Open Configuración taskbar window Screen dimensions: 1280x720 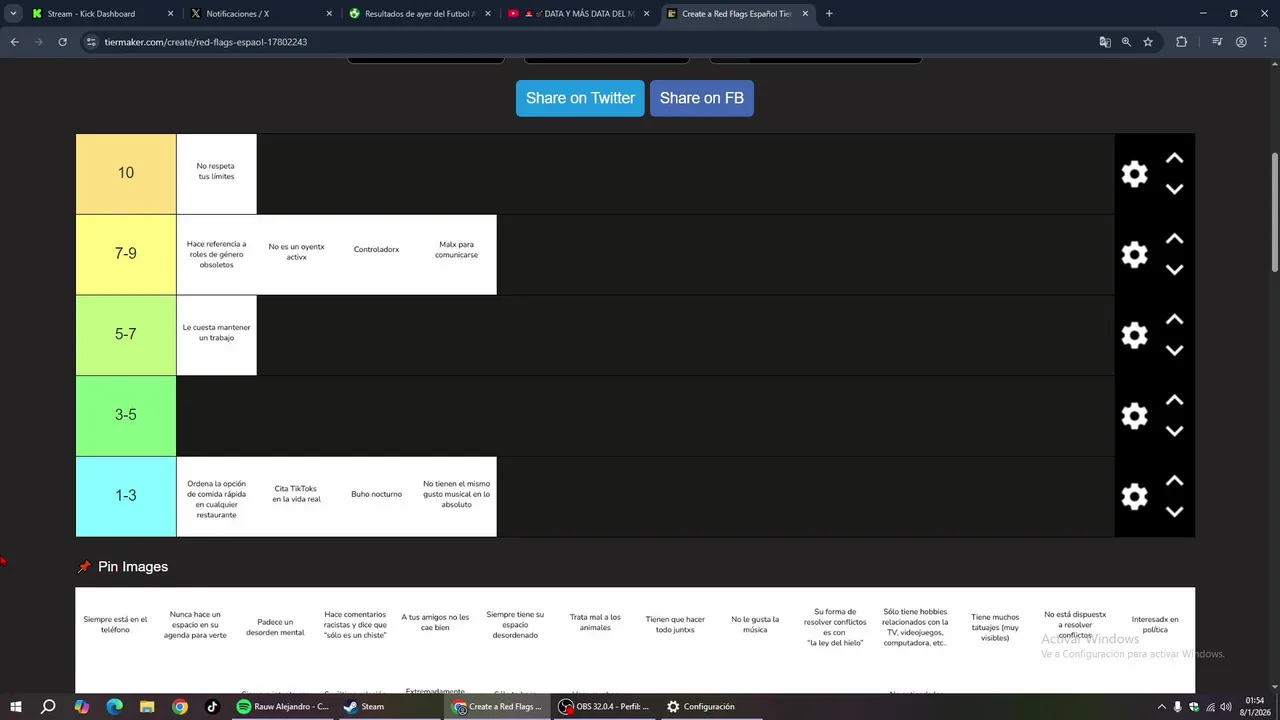click(x=702, y=706)
